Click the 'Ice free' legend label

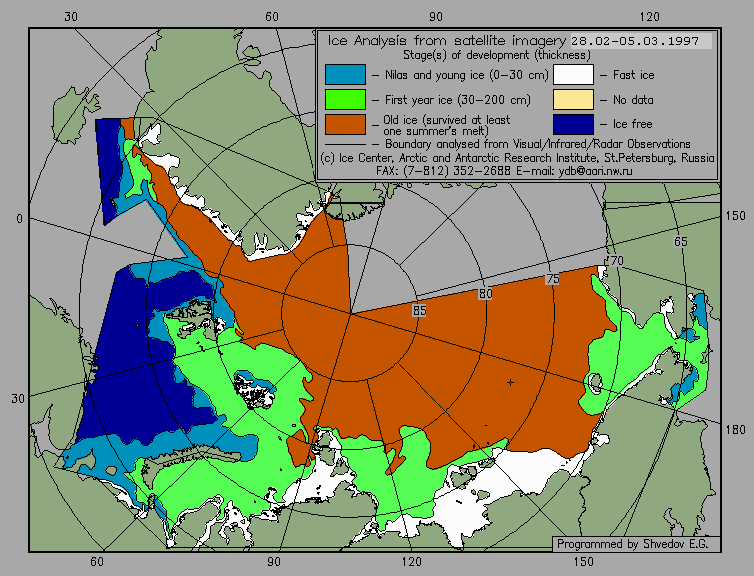632,124
